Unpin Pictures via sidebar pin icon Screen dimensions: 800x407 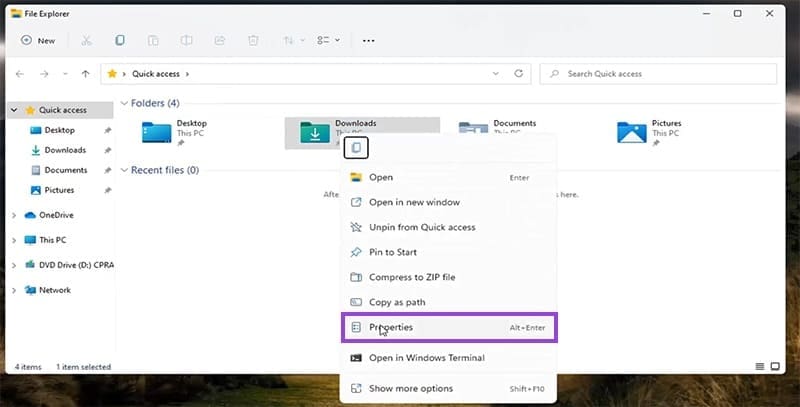tap(108, 190)
